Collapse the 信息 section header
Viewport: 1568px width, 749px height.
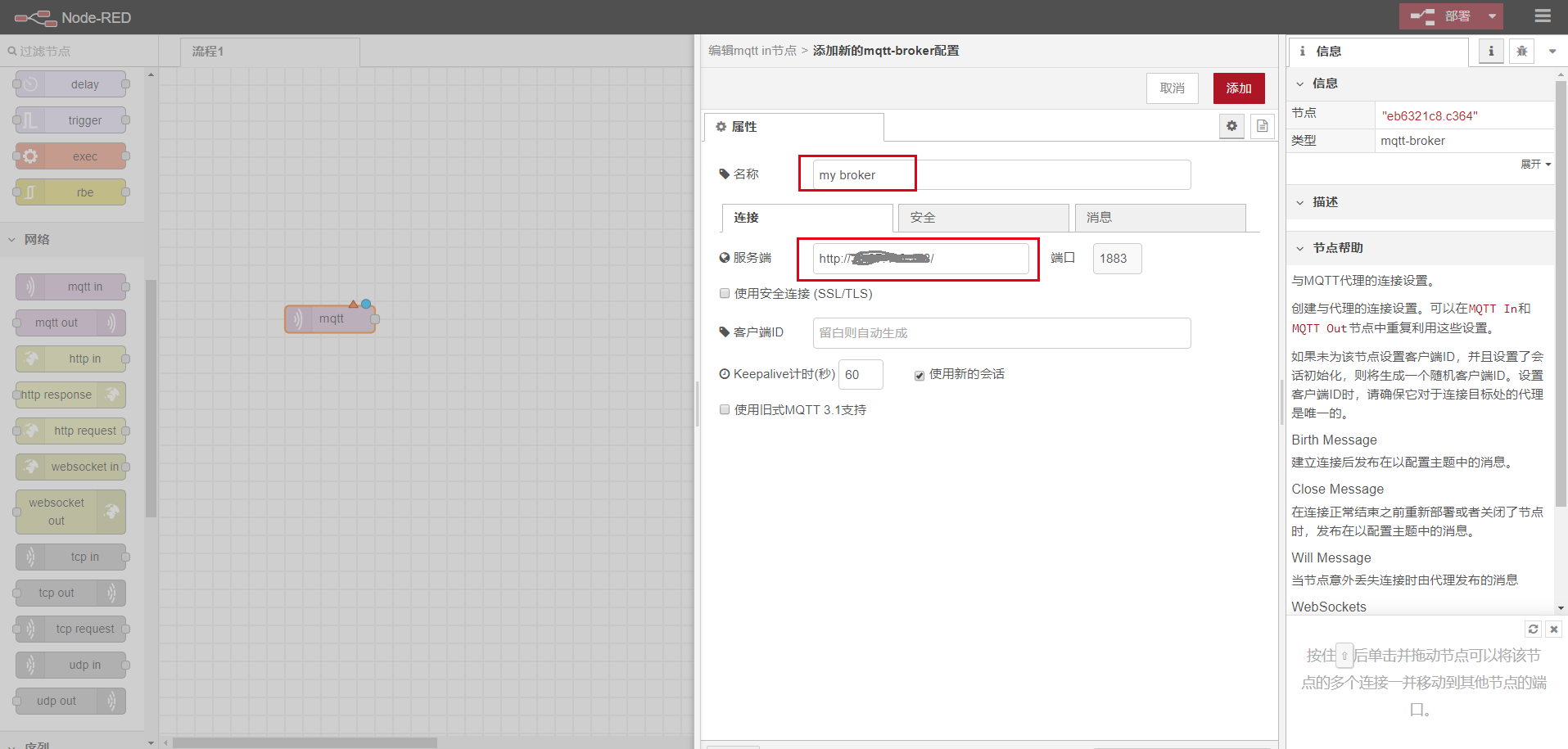click(1421, 83)
